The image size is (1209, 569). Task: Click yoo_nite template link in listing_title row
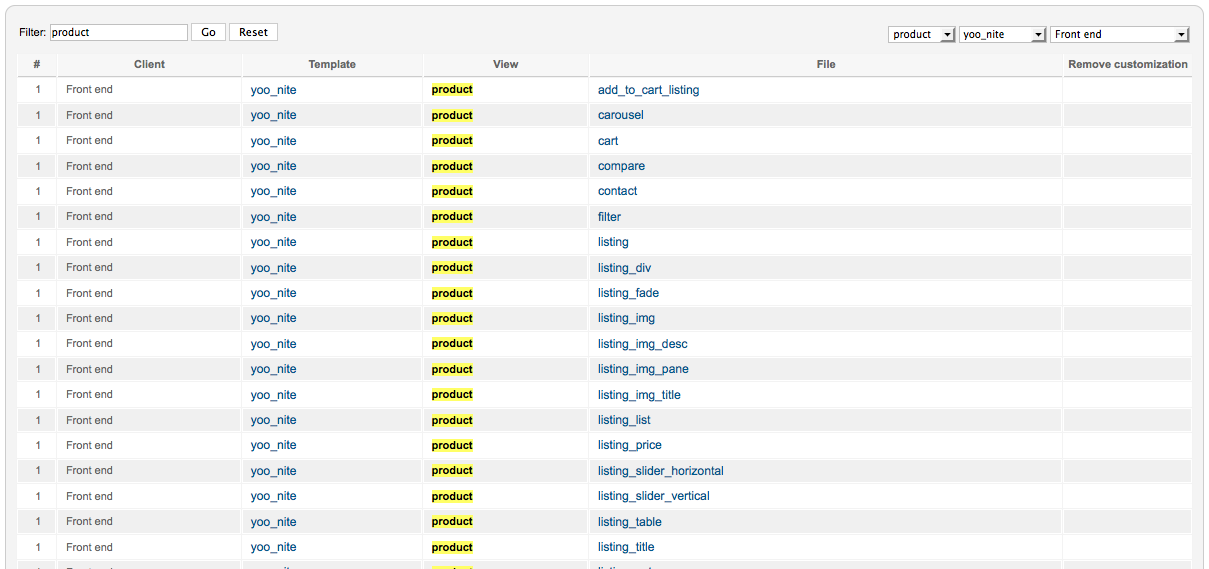tap(273, 547)
